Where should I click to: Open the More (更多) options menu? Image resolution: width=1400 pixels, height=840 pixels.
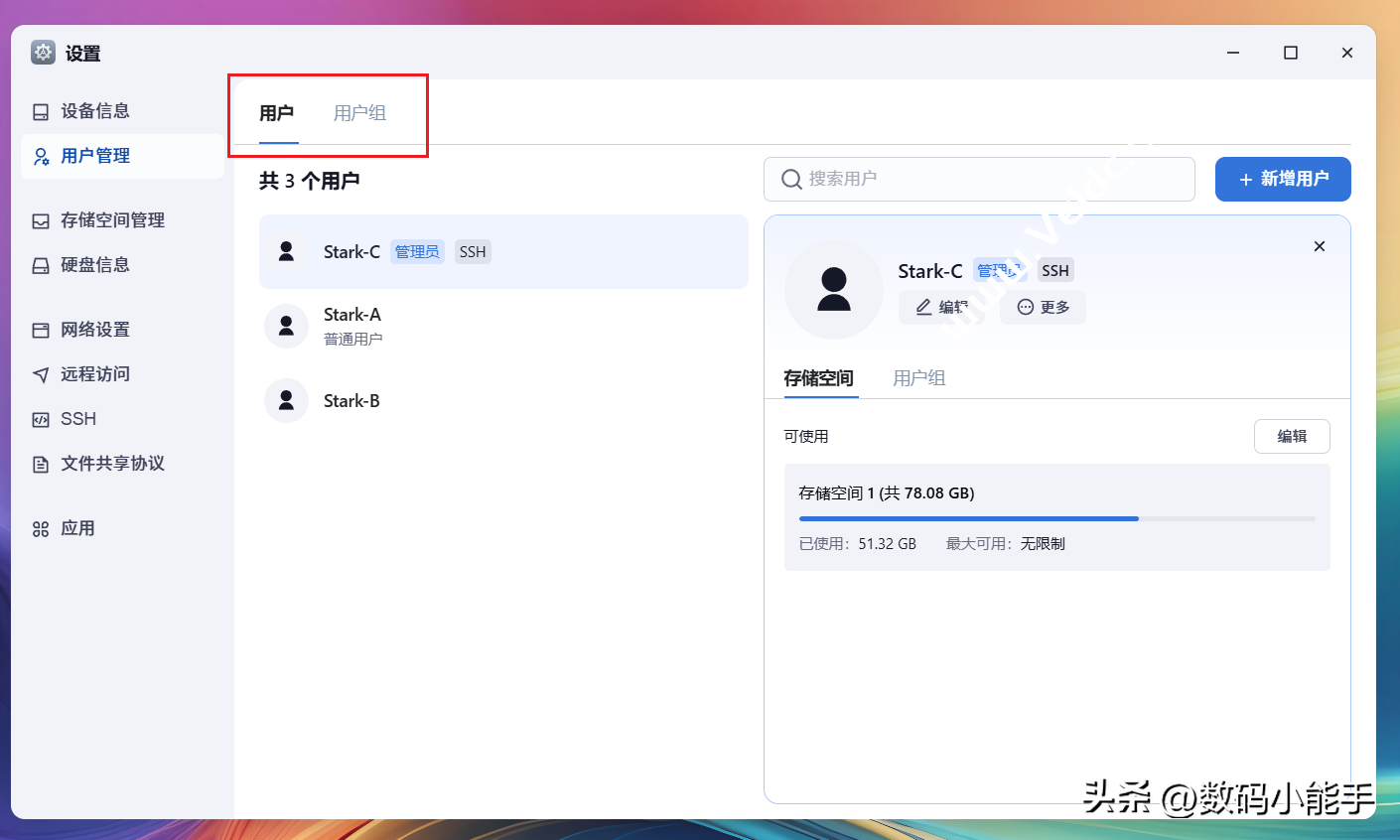click(1043, 308)
